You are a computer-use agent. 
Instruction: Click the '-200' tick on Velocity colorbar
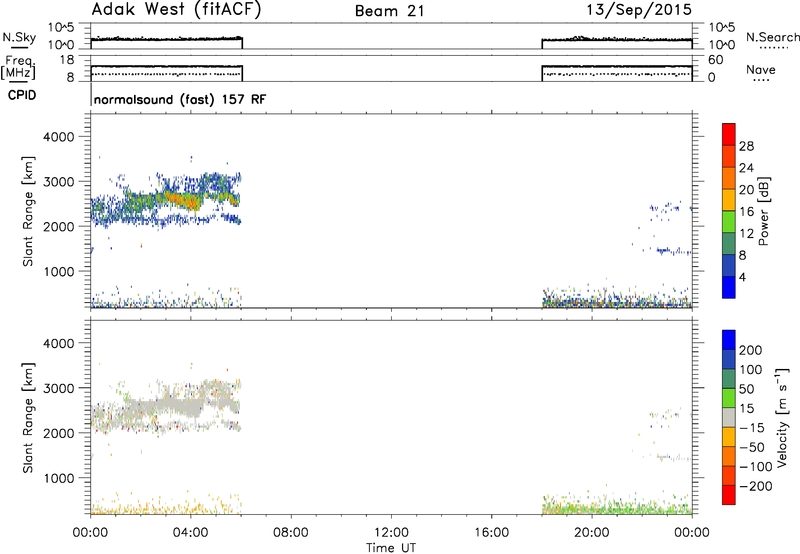[756, 486]
